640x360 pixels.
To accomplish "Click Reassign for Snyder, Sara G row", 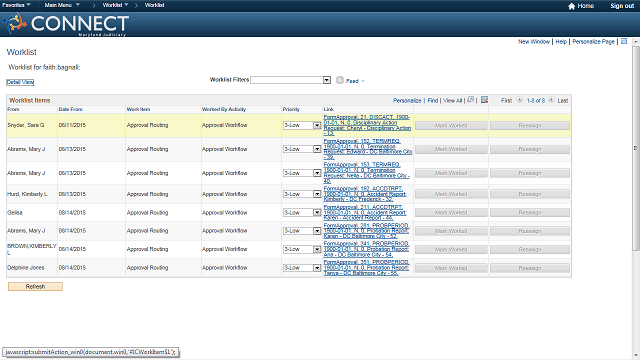I will (x=530, y=126).
